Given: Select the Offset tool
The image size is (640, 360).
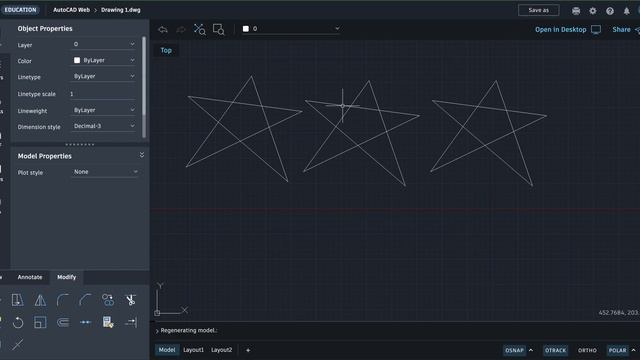Looking at the screenshot, I should tap(63, 322).
